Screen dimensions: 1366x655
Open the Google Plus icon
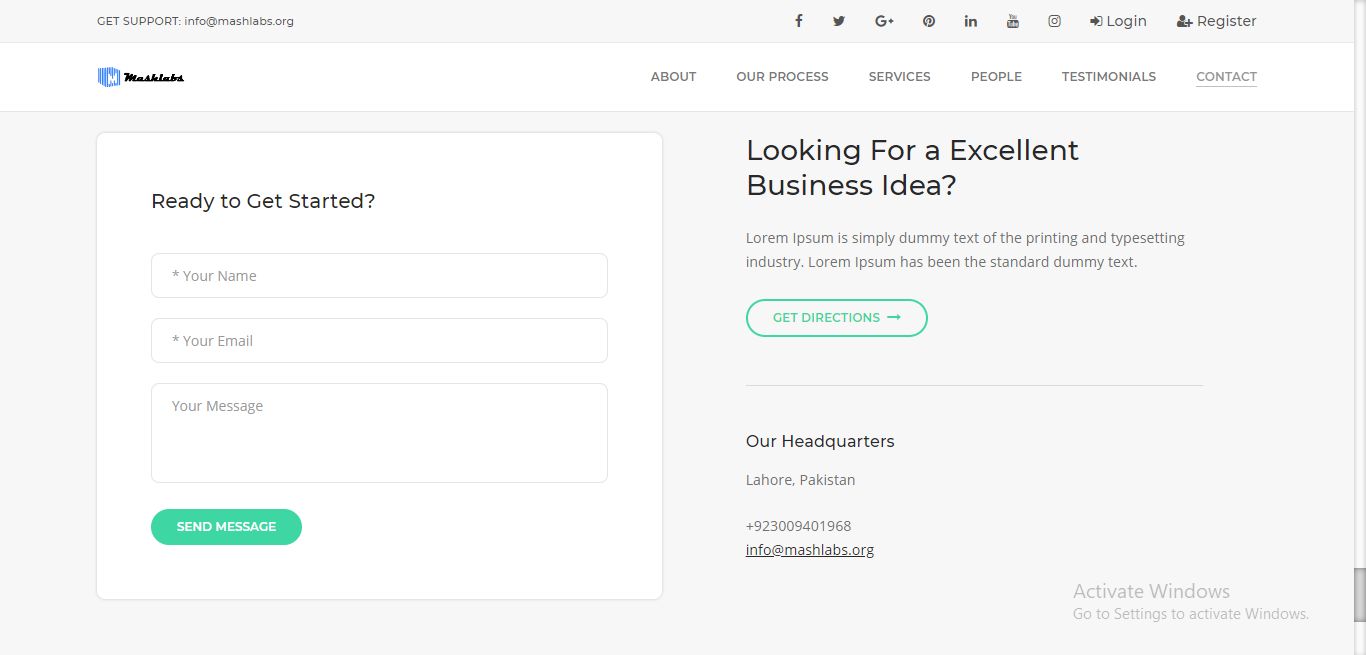pyautogui.click(x=884, y=21)
